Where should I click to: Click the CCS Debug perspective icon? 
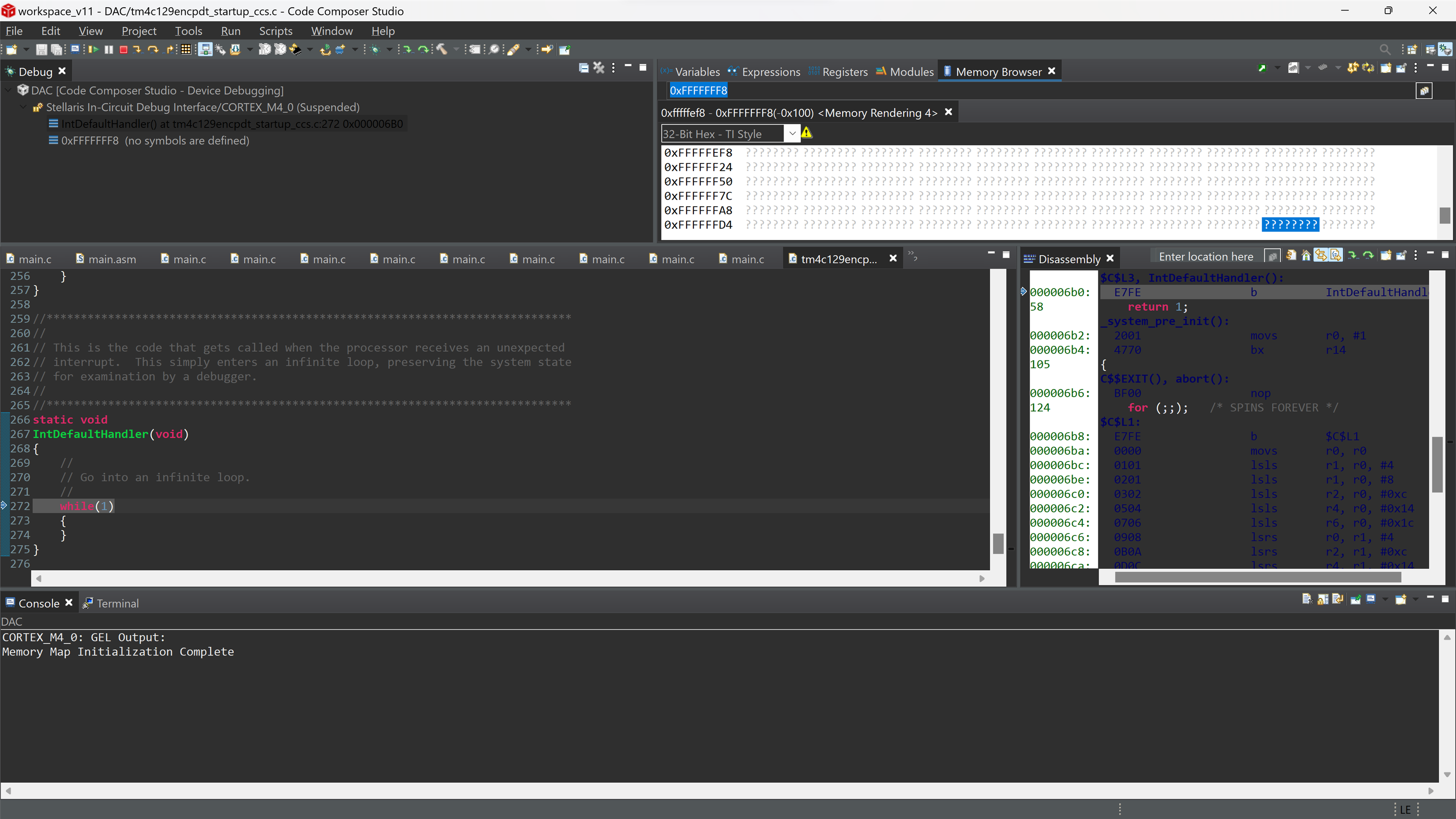click(1445, 50)
